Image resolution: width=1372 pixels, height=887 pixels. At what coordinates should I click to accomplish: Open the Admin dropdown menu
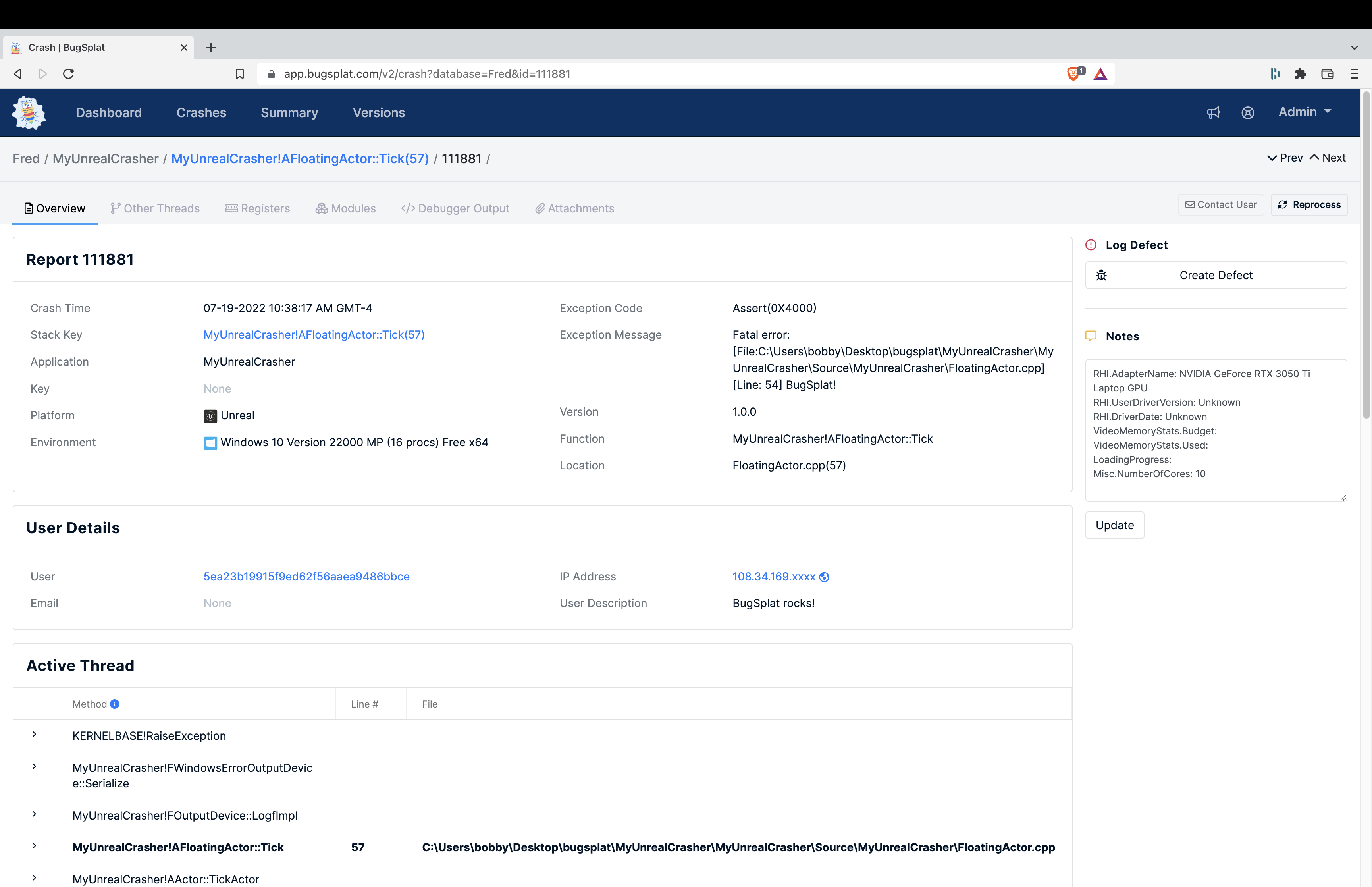[x=1305, y=112]
